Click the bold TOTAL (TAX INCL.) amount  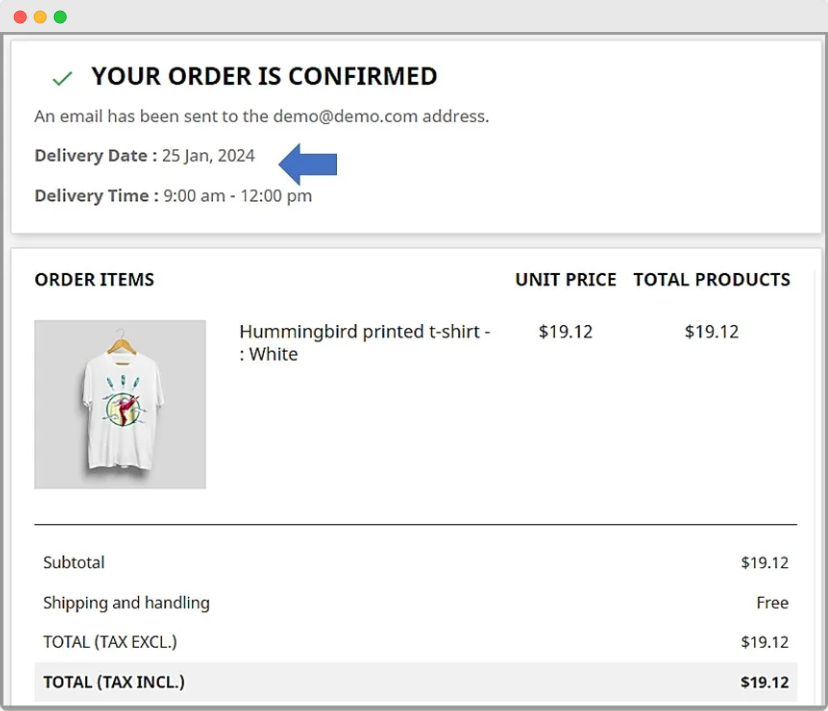click(765, 682)
